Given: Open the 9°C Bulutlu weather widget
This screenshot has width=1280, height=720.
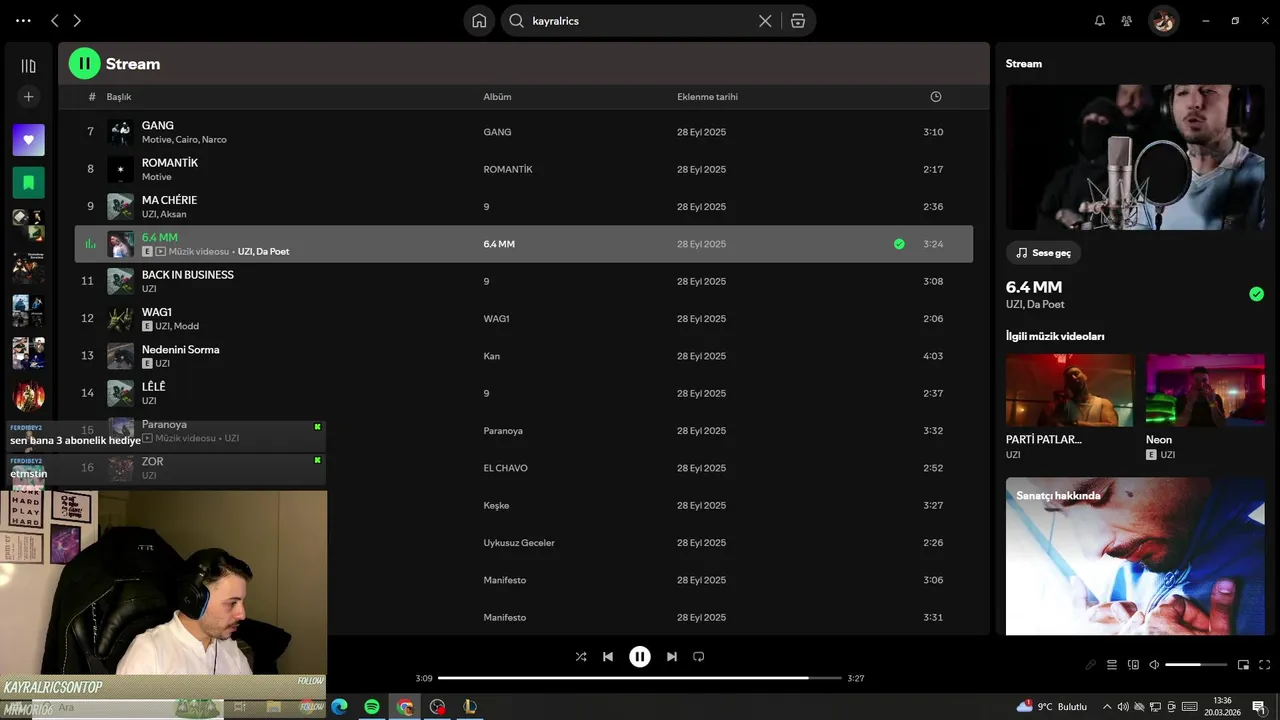Looking at the screenshot, I should [x=1051, y=707].
